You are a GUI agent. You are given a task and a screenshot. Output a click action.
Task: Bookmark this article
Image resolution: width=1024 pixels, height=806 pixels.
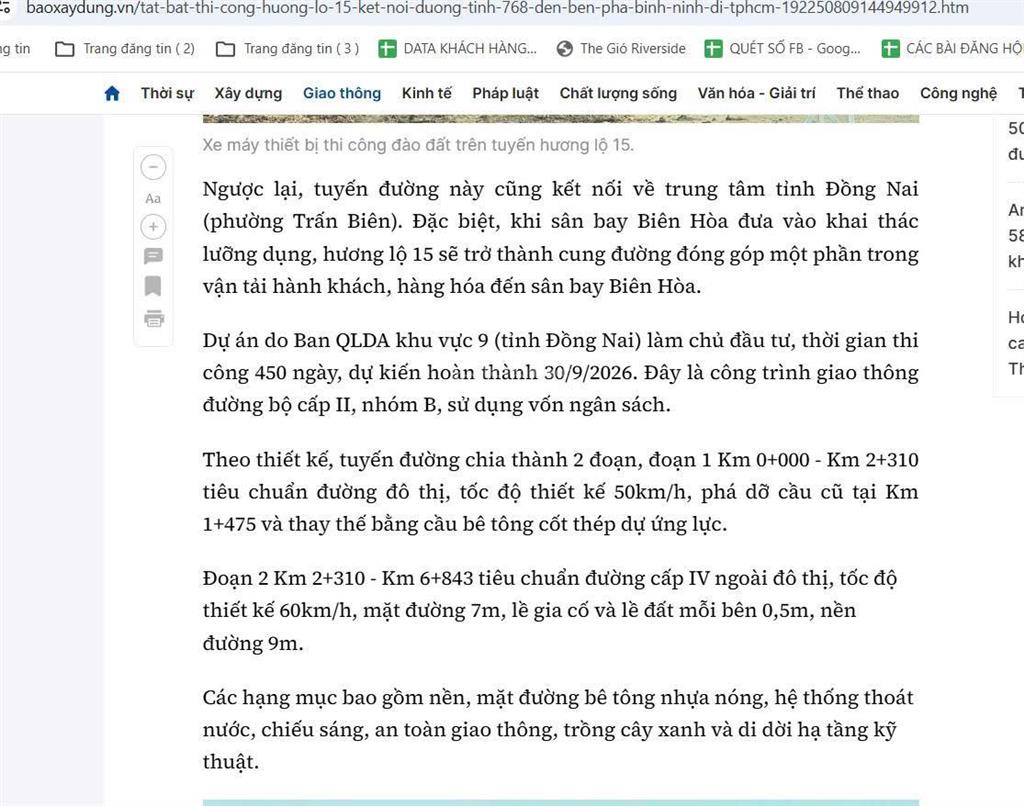pyautogui.click(x=153, y=286)
